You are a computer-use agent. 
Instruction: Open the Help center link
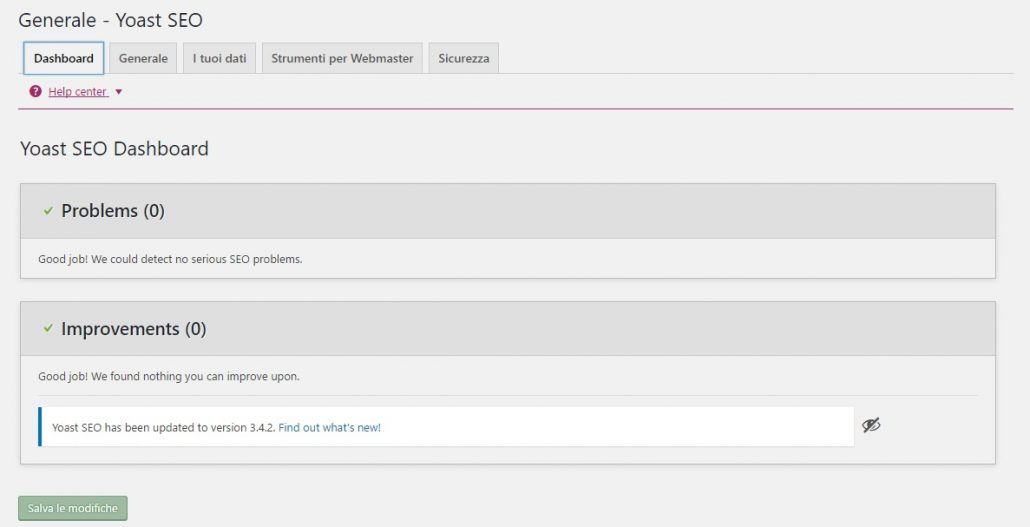(x=78, y=92)
